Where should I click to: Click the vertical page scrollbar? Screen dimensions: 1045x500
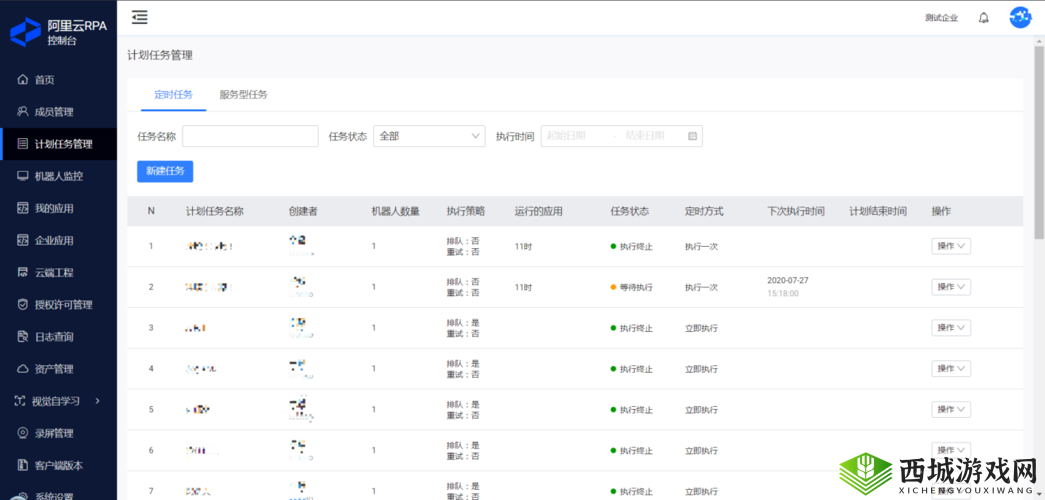click(1038, 140)
